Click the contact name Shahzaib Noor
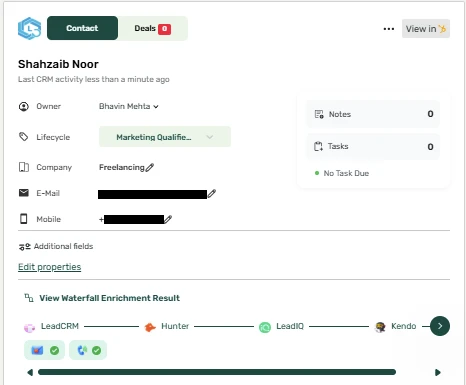The image size is (466, 385). click(x=58, y=64)
